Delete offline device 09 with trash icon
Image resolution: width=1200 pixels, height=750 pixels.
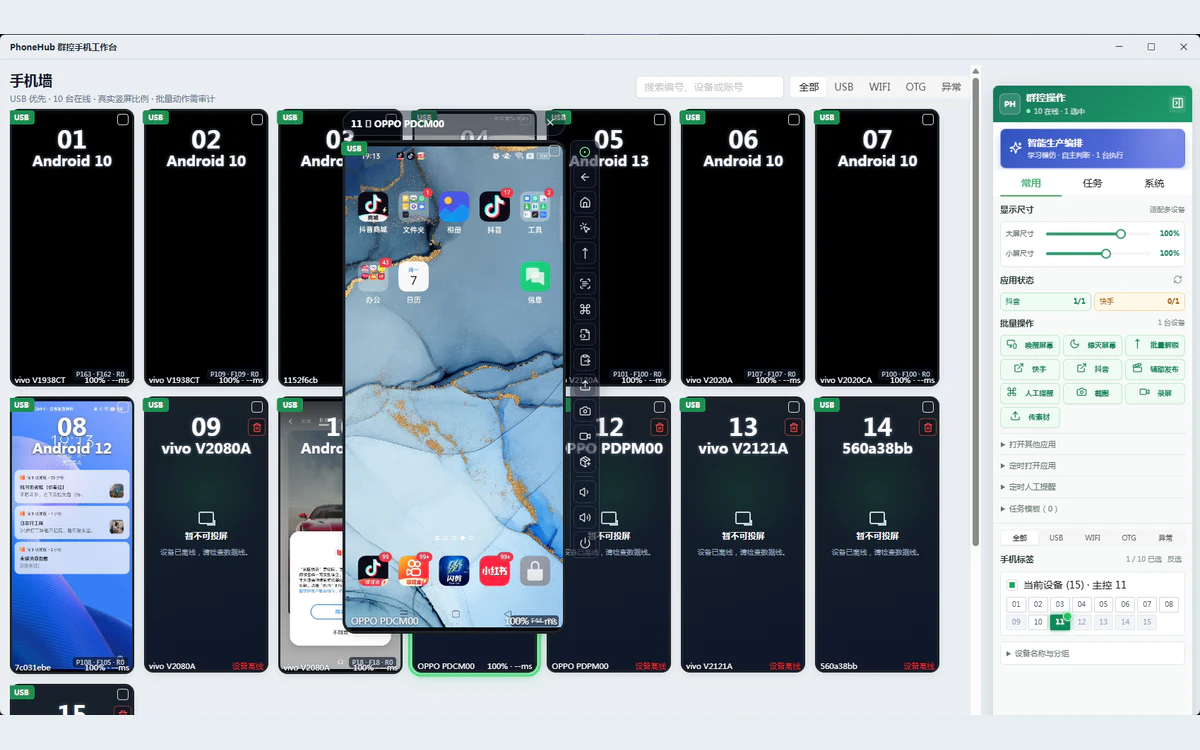[x=257, y=427]
